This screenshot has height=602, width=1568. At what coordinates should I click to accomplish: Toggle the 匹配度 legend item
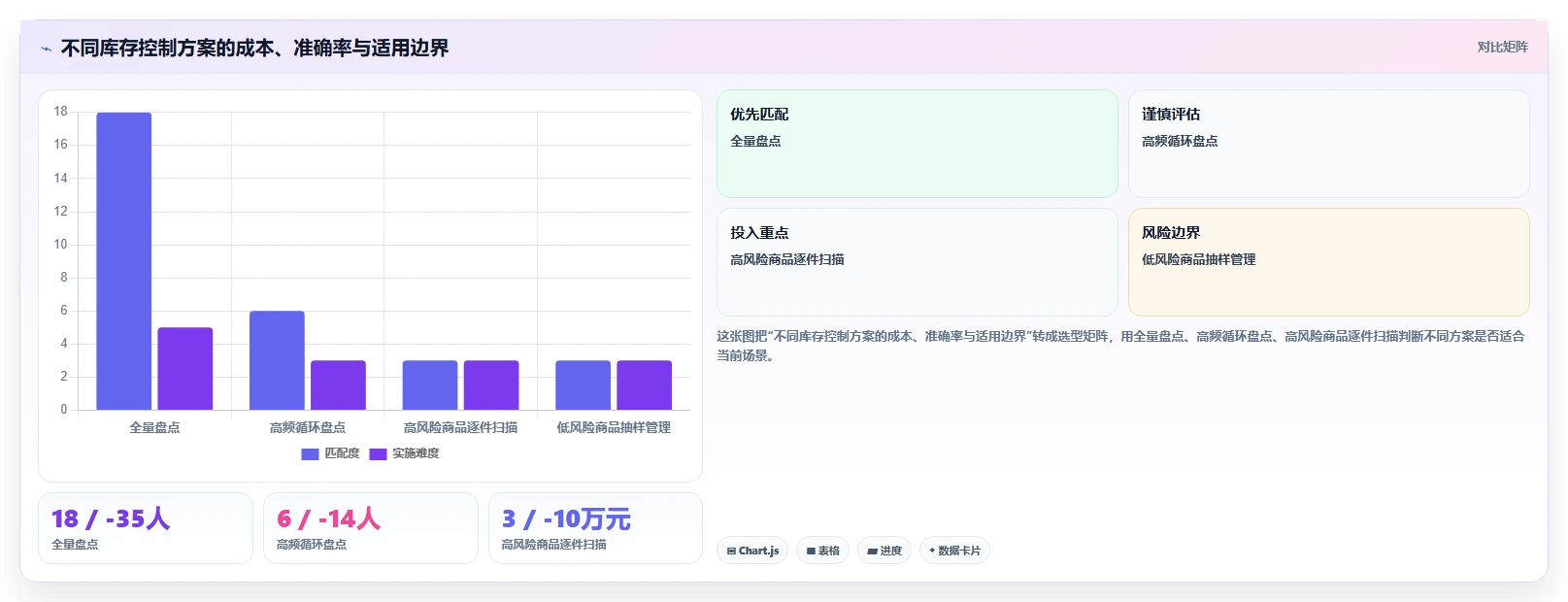tap(330, 453)
